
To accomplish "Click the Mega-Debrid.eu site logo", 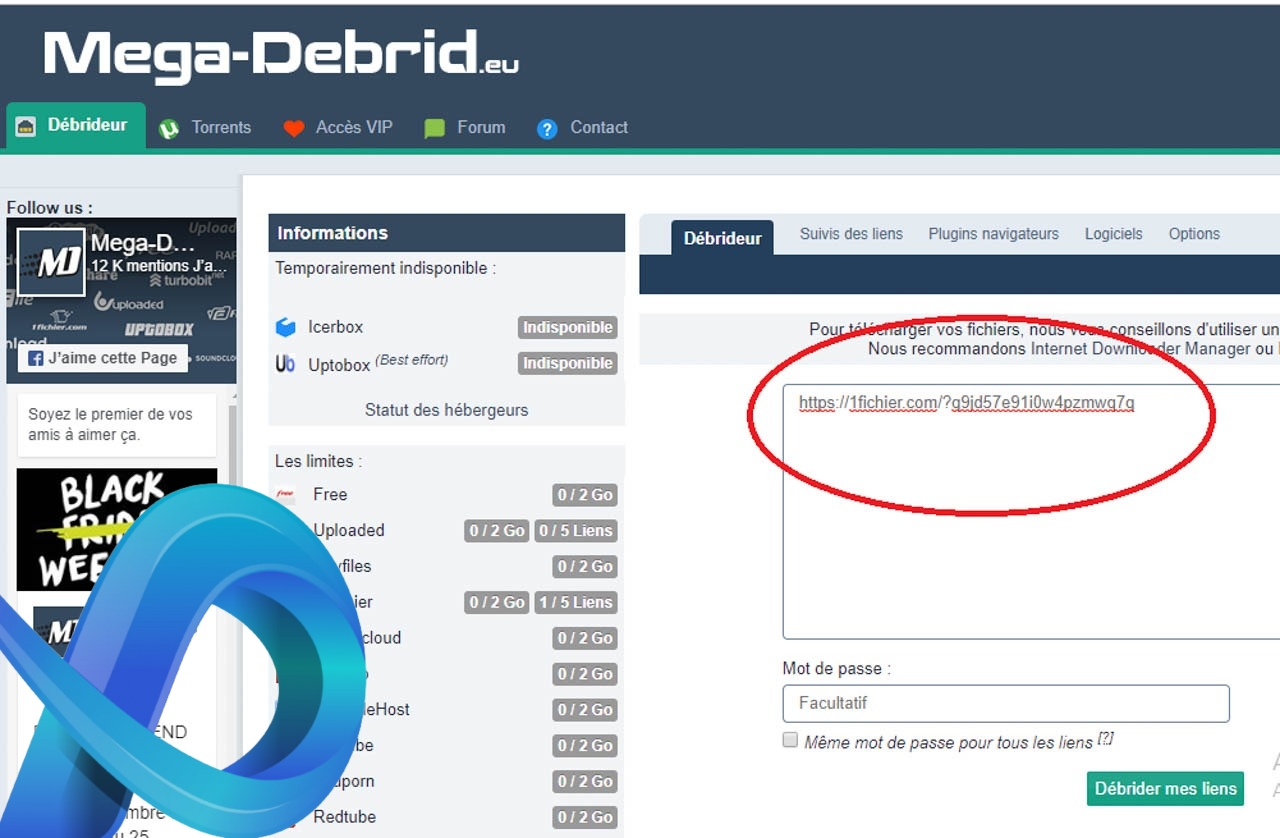I will click(281, 55).
